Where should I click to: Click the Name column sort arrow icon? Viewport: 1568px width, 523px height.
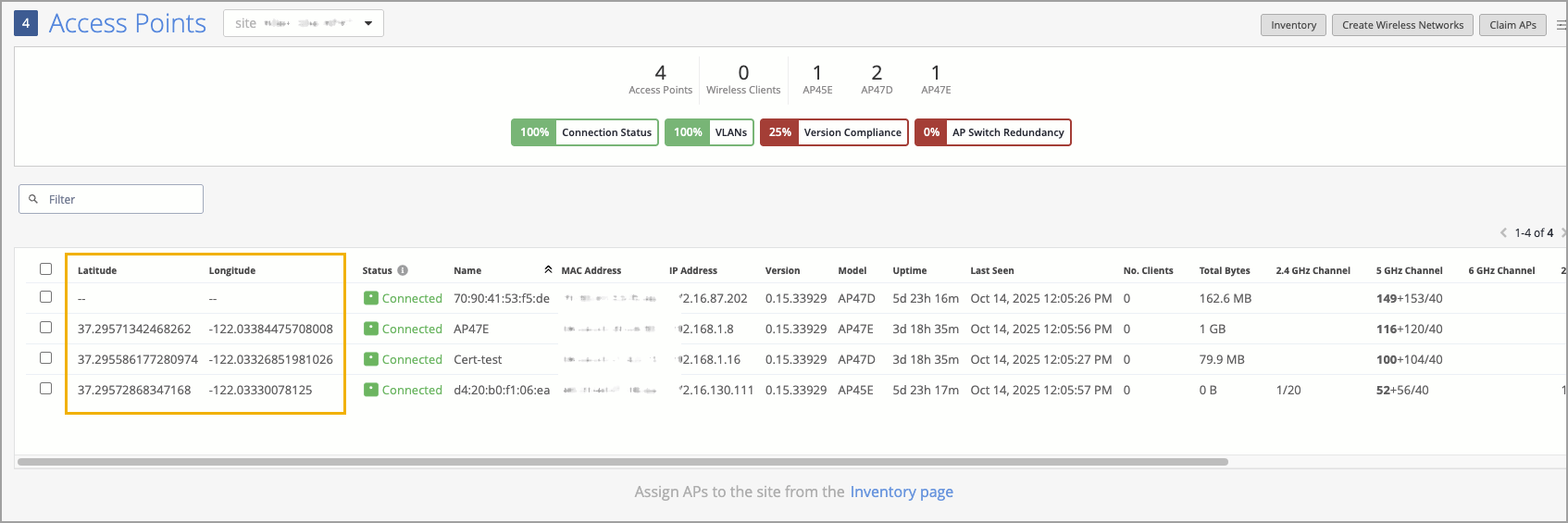tap(548, 269)
